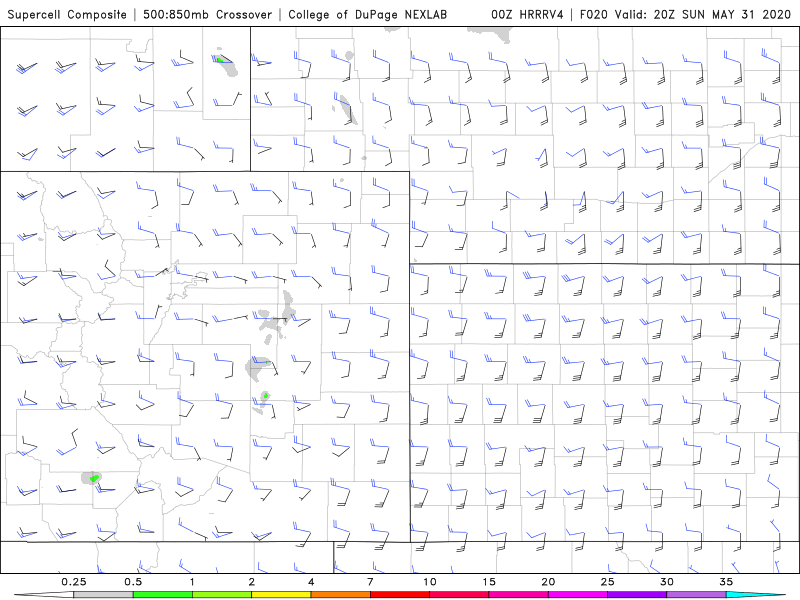
Task: Click the 'College of DuPage NEXLAB' text
Action: (x=367, y=14)
